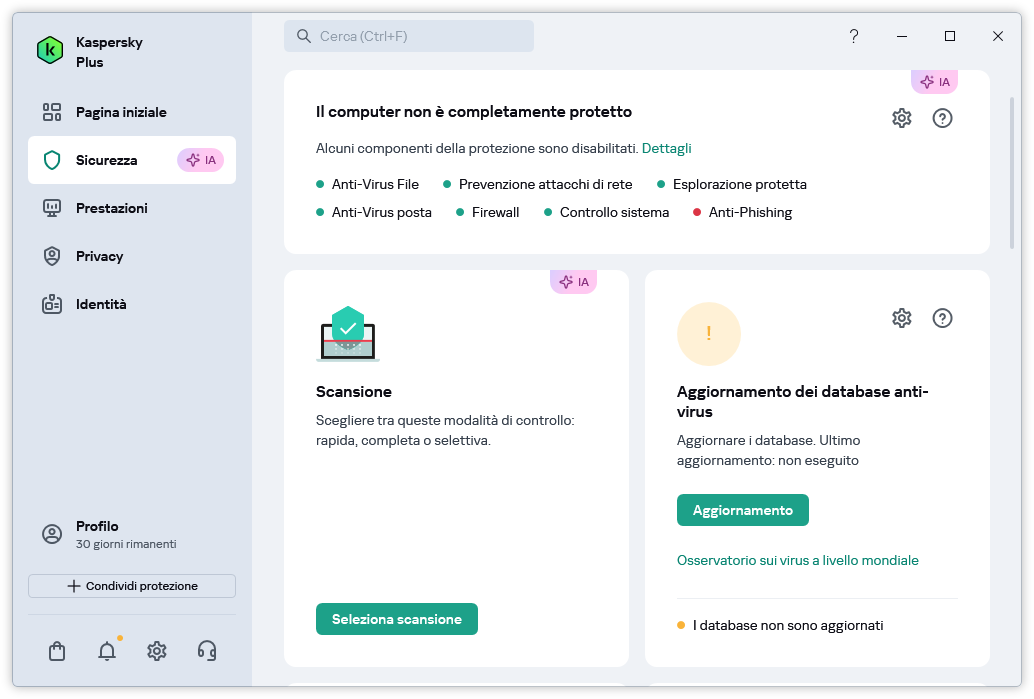Click the Cerca search field
The height and width of the screenshot is (699, 1034).
[409, 36]
